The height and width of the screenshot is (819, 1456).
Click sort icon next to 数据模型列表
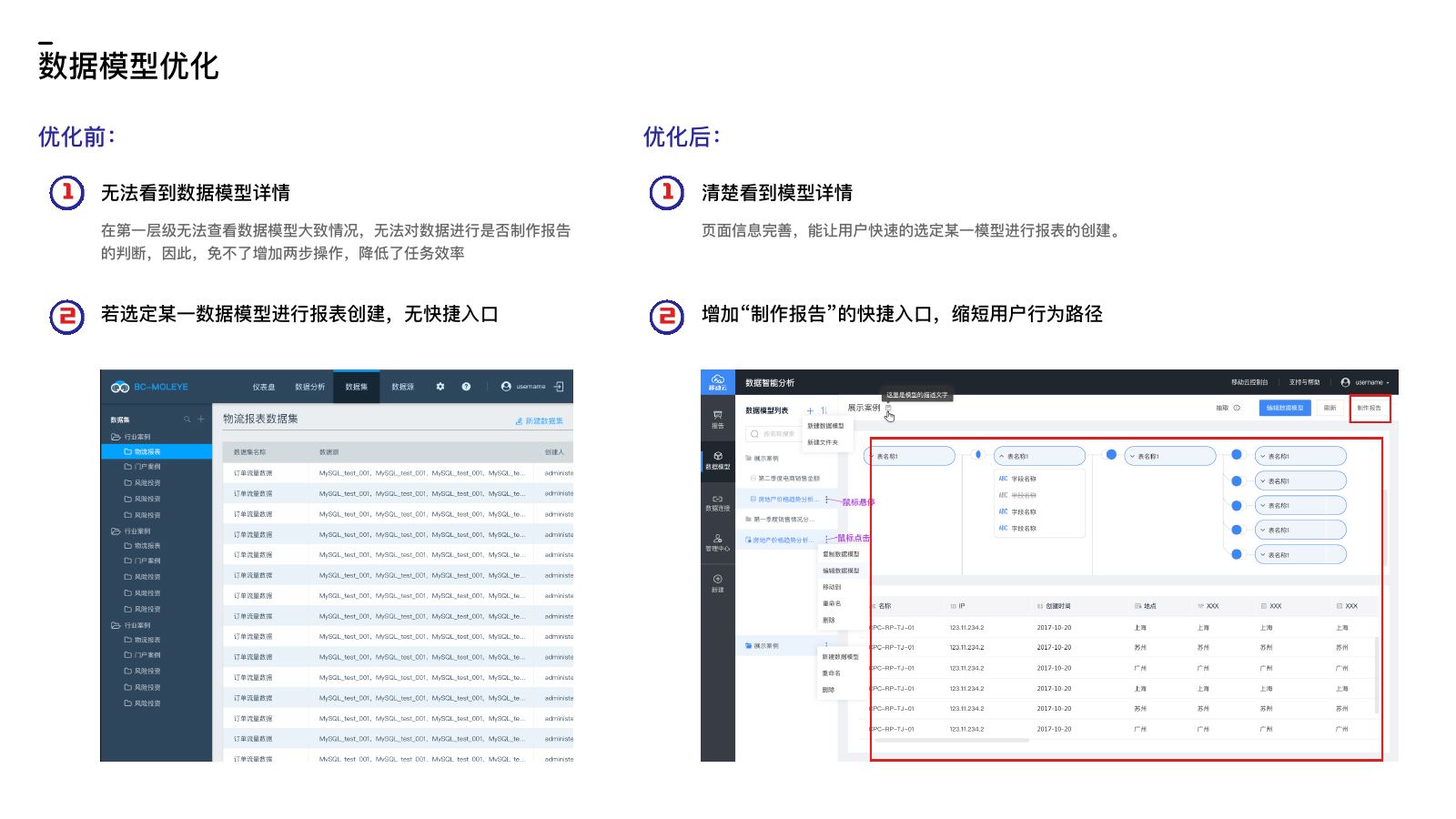click(x=824, y=410)
